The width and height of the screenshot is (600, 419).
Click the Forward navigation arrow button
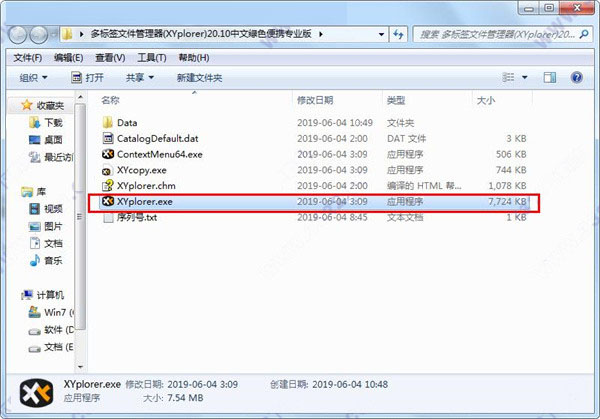pos(39,35)
